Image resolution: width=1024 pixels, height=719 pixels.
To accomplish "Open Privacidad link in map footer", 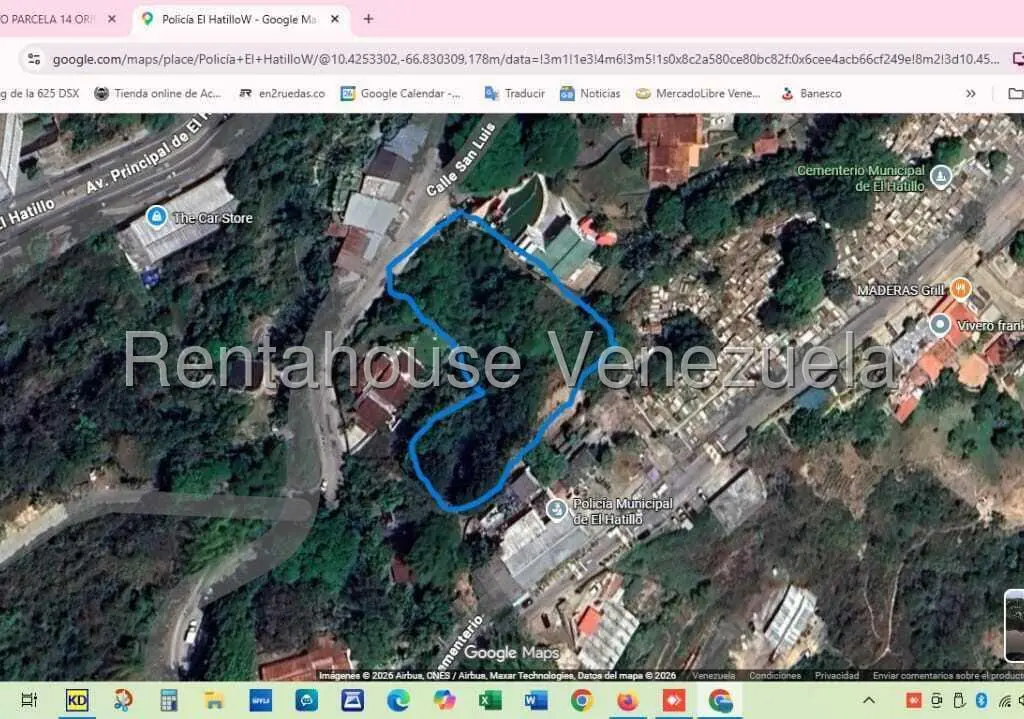I will coord(837,675).
